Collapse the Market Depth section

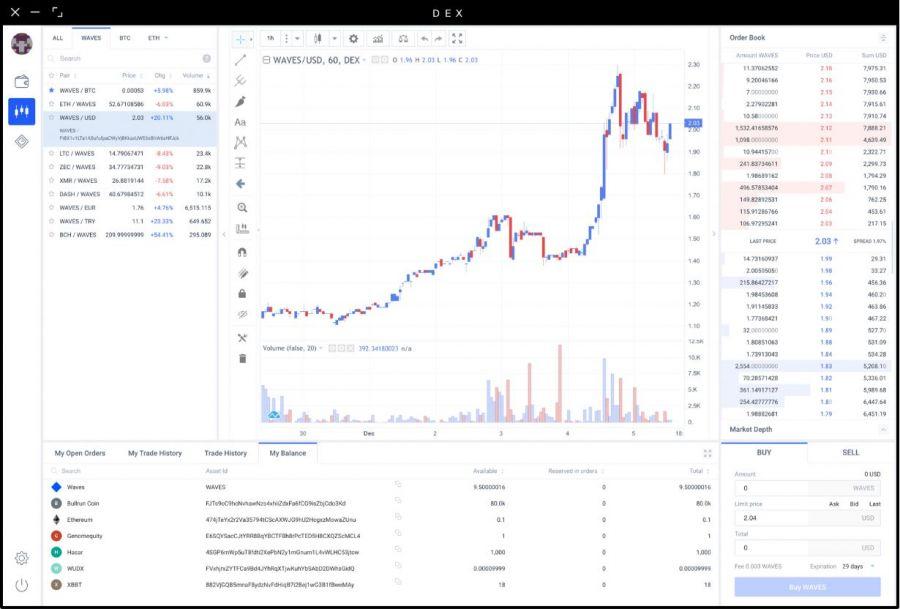[x=883, y=429]
